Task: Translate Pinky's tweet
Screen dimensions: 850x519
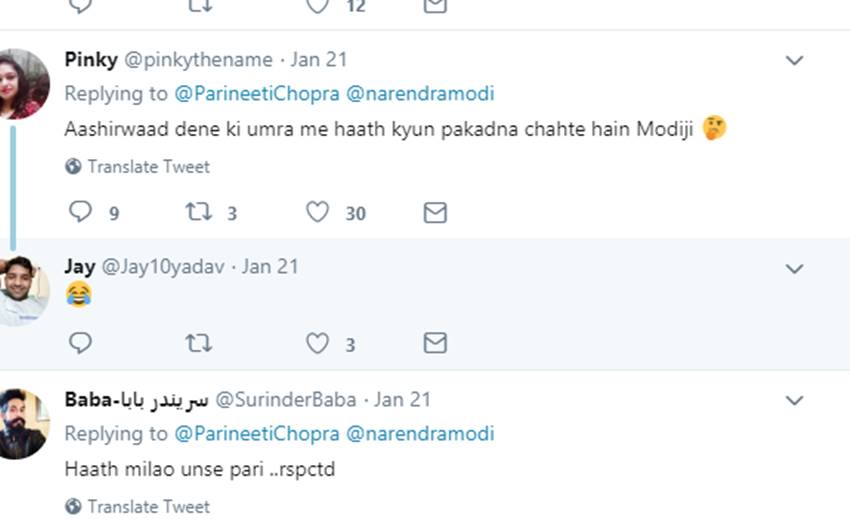Action: (148, 167)
